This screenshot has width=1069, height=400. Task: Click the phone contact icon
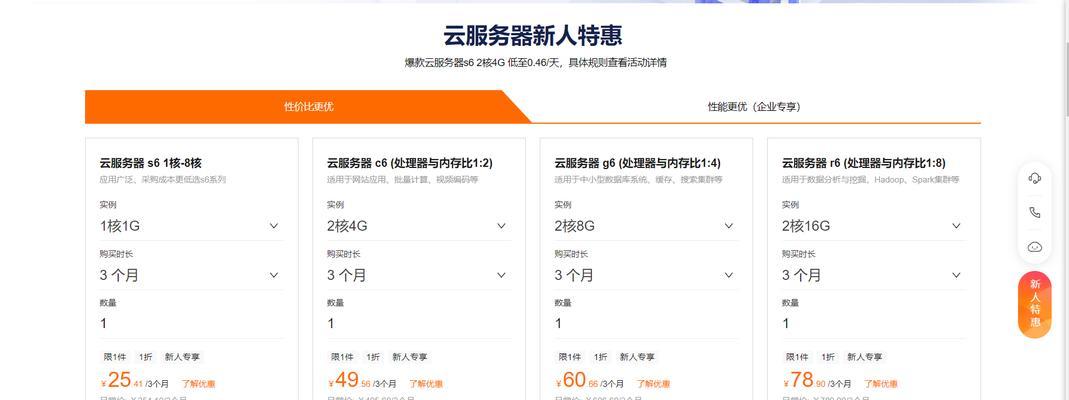point(1034,213)
